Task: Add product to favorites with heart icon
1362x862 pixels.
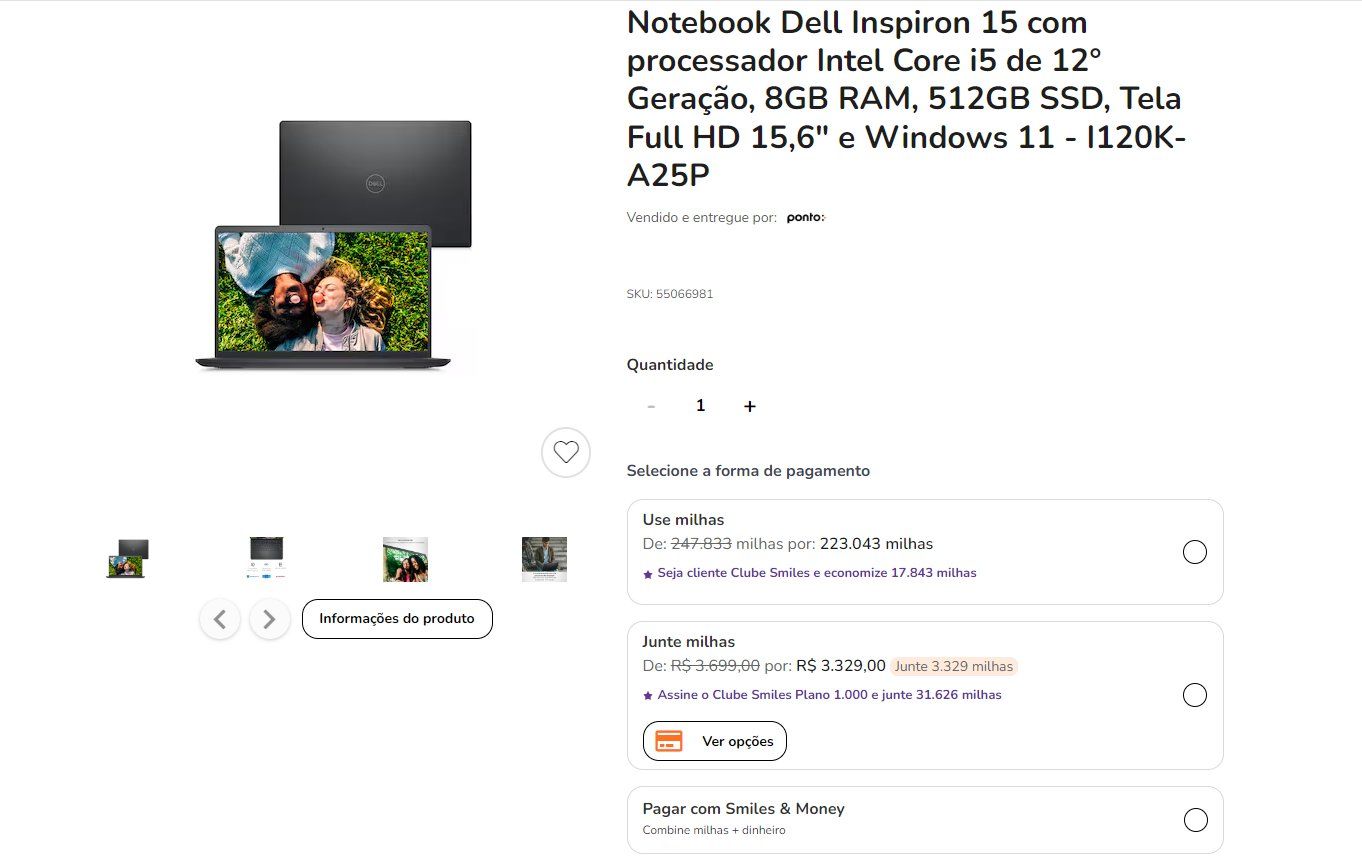Action: click(x=566, y=452)
